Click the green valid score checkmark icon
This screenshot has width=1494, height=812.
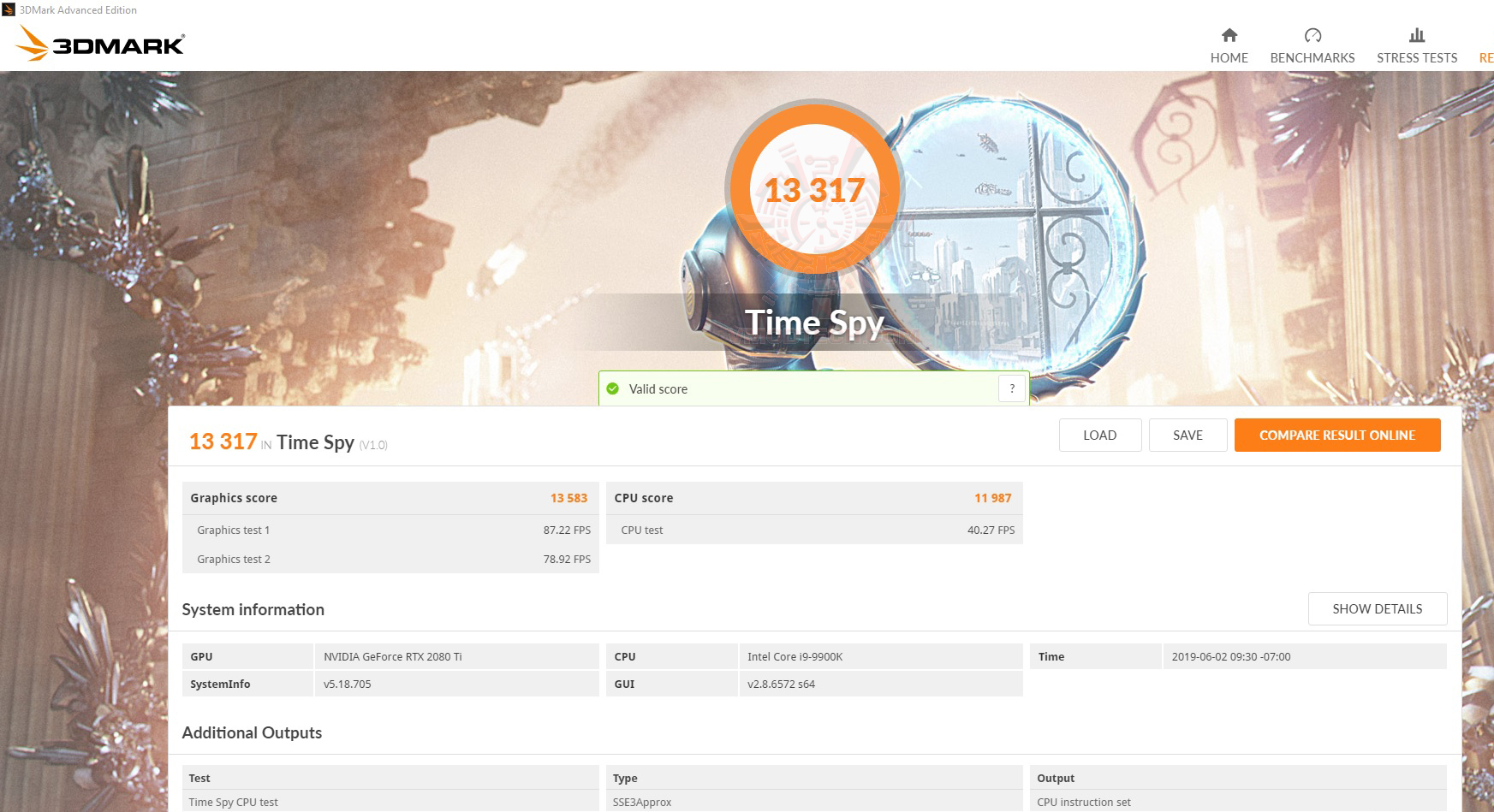coord(612,388)
